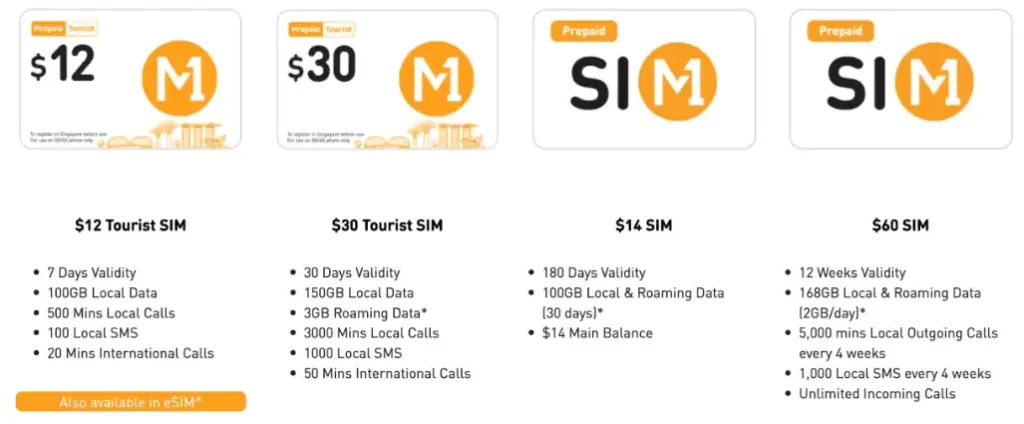Viewport: 1024px width, 424px height.
Task: Select the $60 SIM heading
Action: [899, 226]
